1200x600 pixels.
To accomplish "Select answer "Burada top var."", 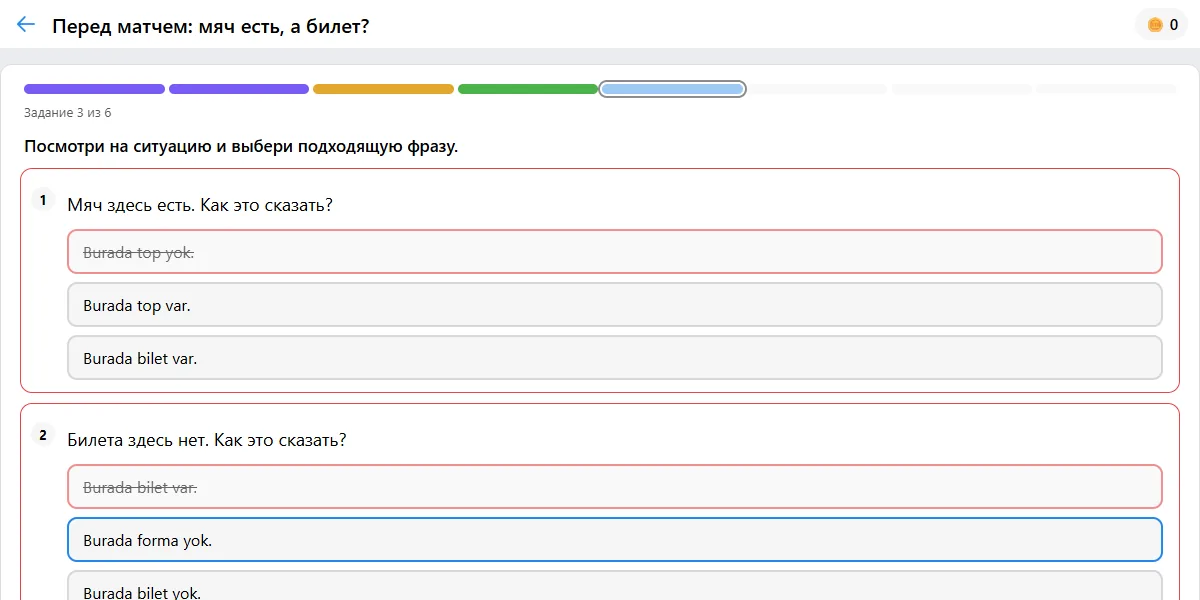I will click(615, 305).
